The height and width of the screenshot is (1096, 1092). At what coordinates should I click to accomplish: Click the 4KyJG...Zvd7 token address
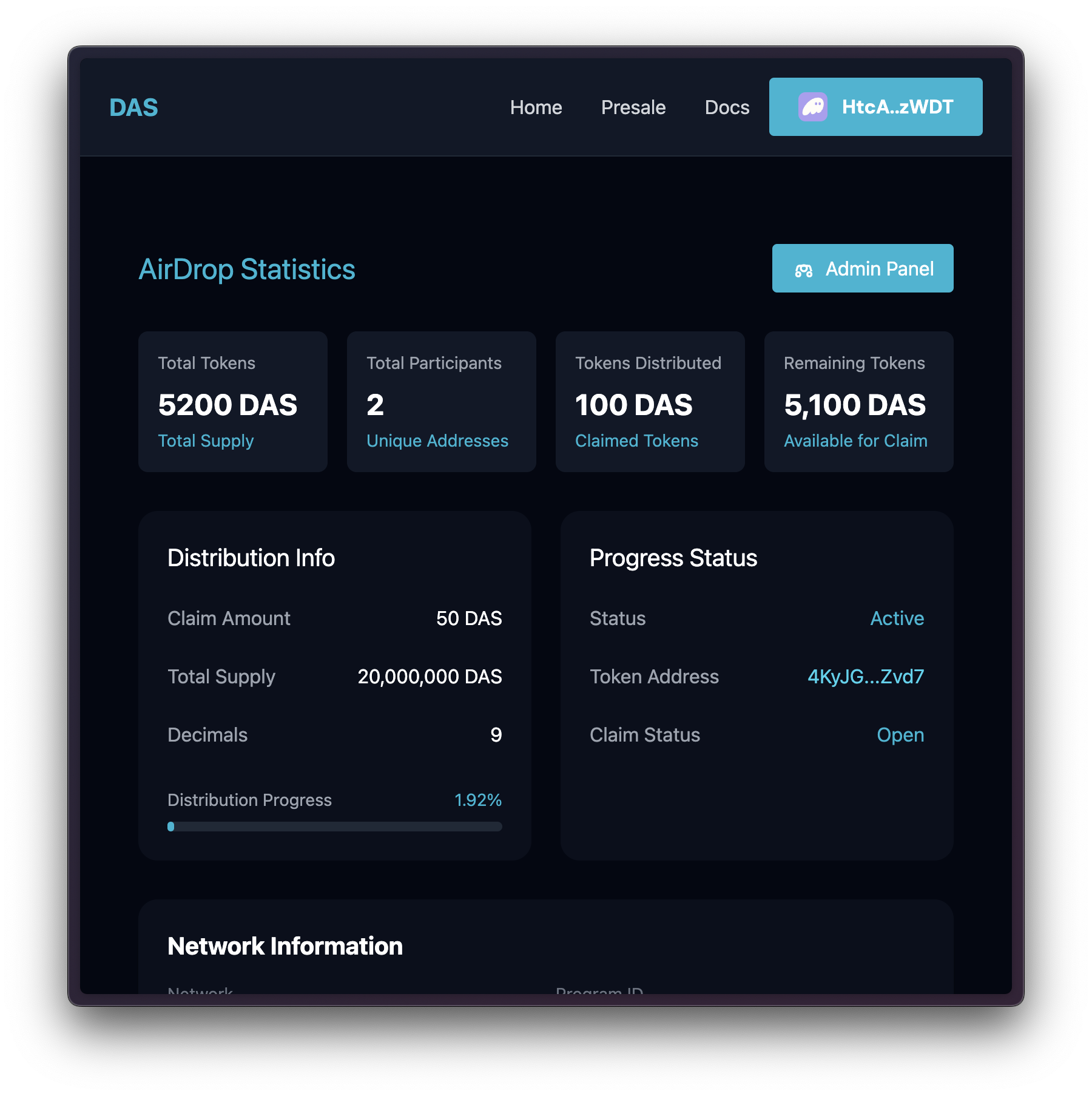(x=865, y=677)
